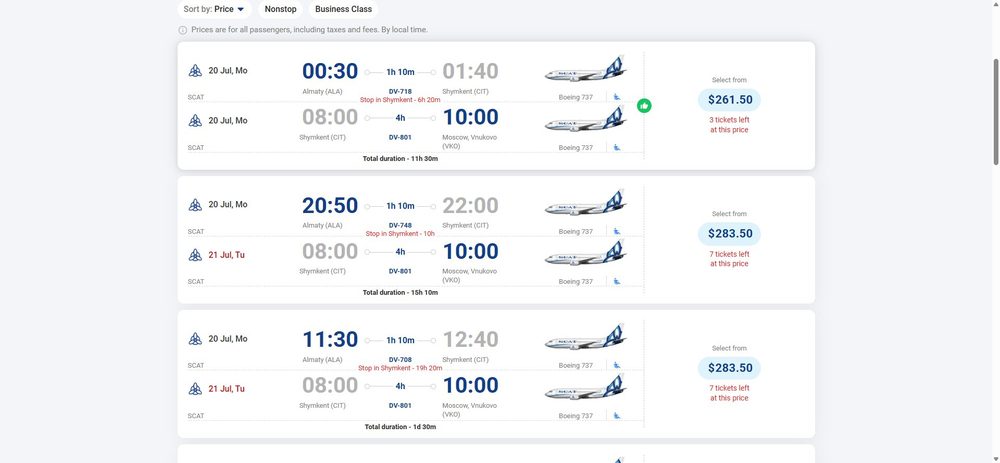1000x463 pixels.
Task: Toggle the Business Class filter
Action: [343, 9]
